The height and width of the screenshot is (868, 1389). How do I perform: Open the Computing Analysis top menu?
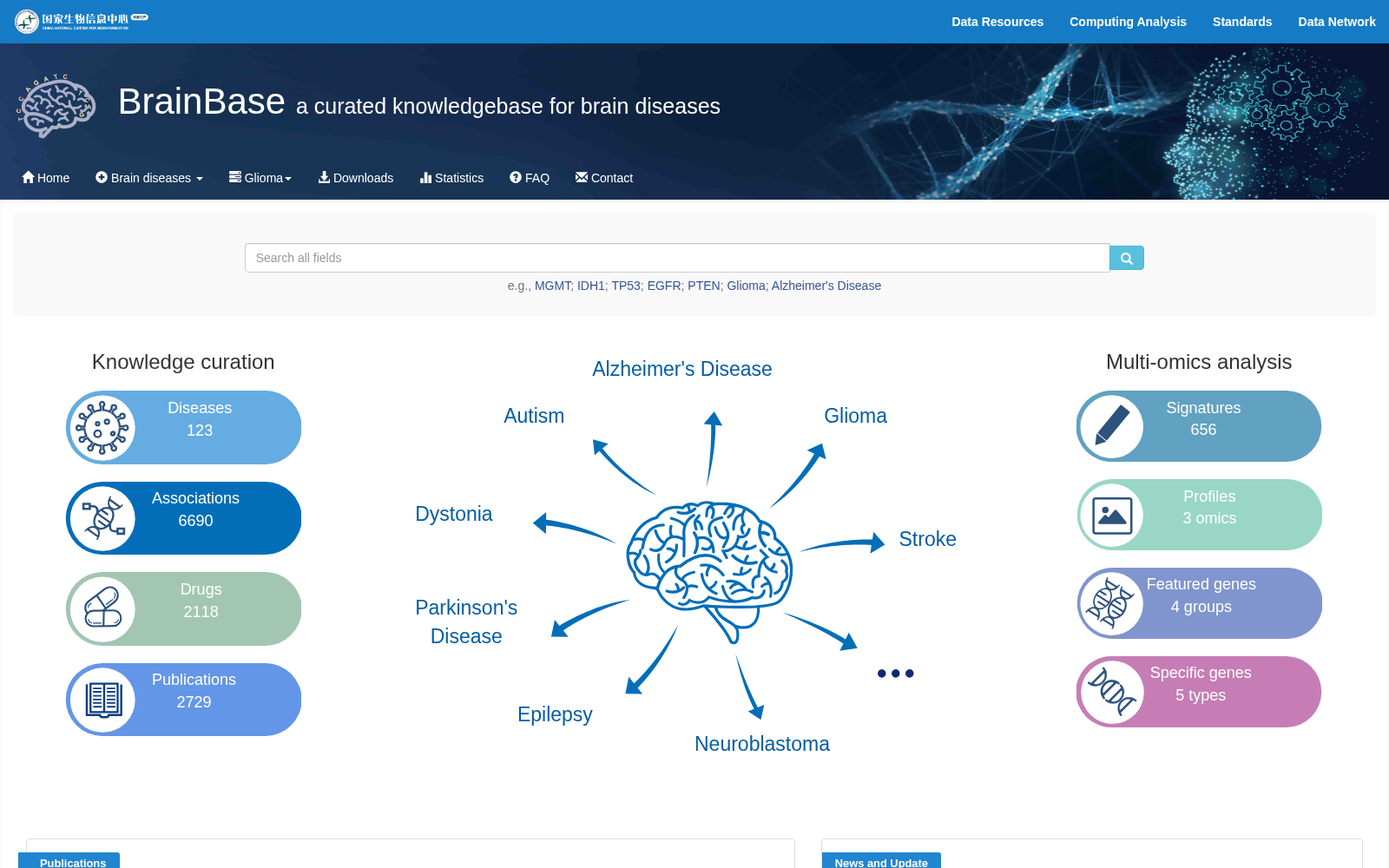1128,22
